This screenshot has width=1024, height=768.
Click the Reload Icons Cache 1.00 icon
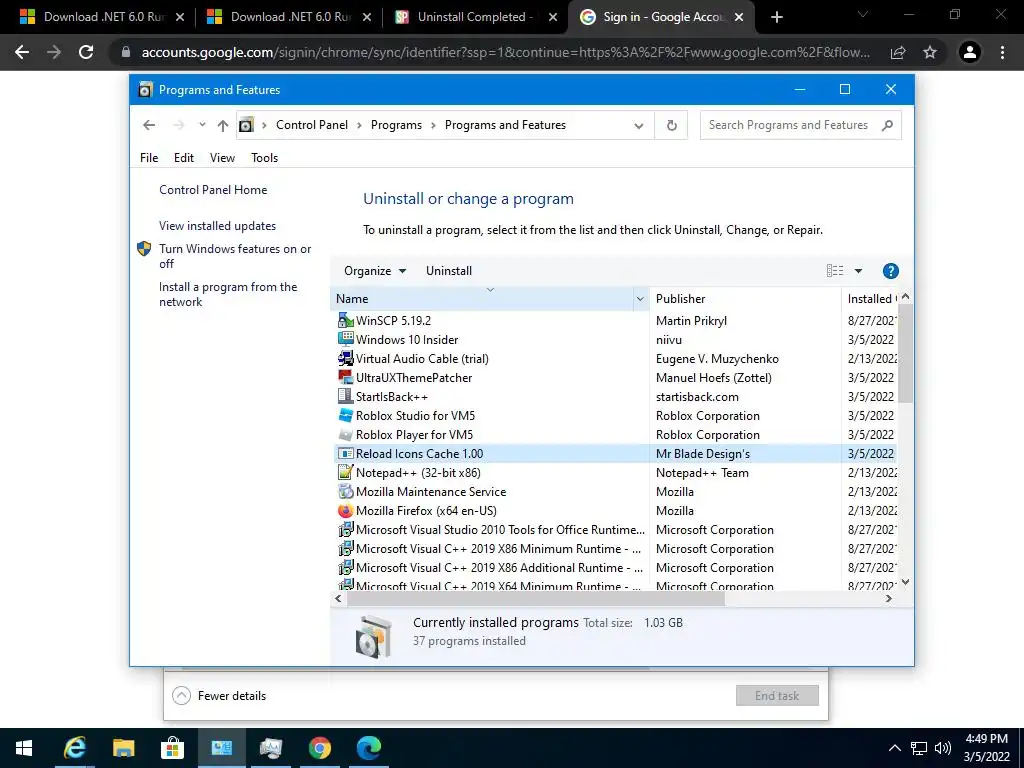point(345,453)
